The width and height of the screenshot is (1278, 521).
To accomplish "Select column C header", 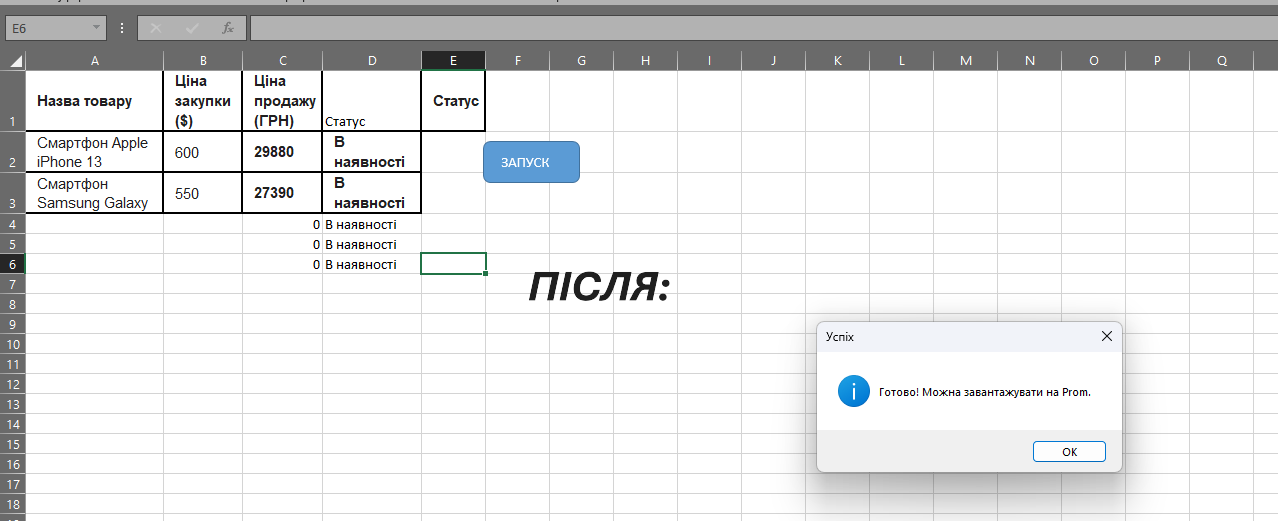I will coord(282,61).
